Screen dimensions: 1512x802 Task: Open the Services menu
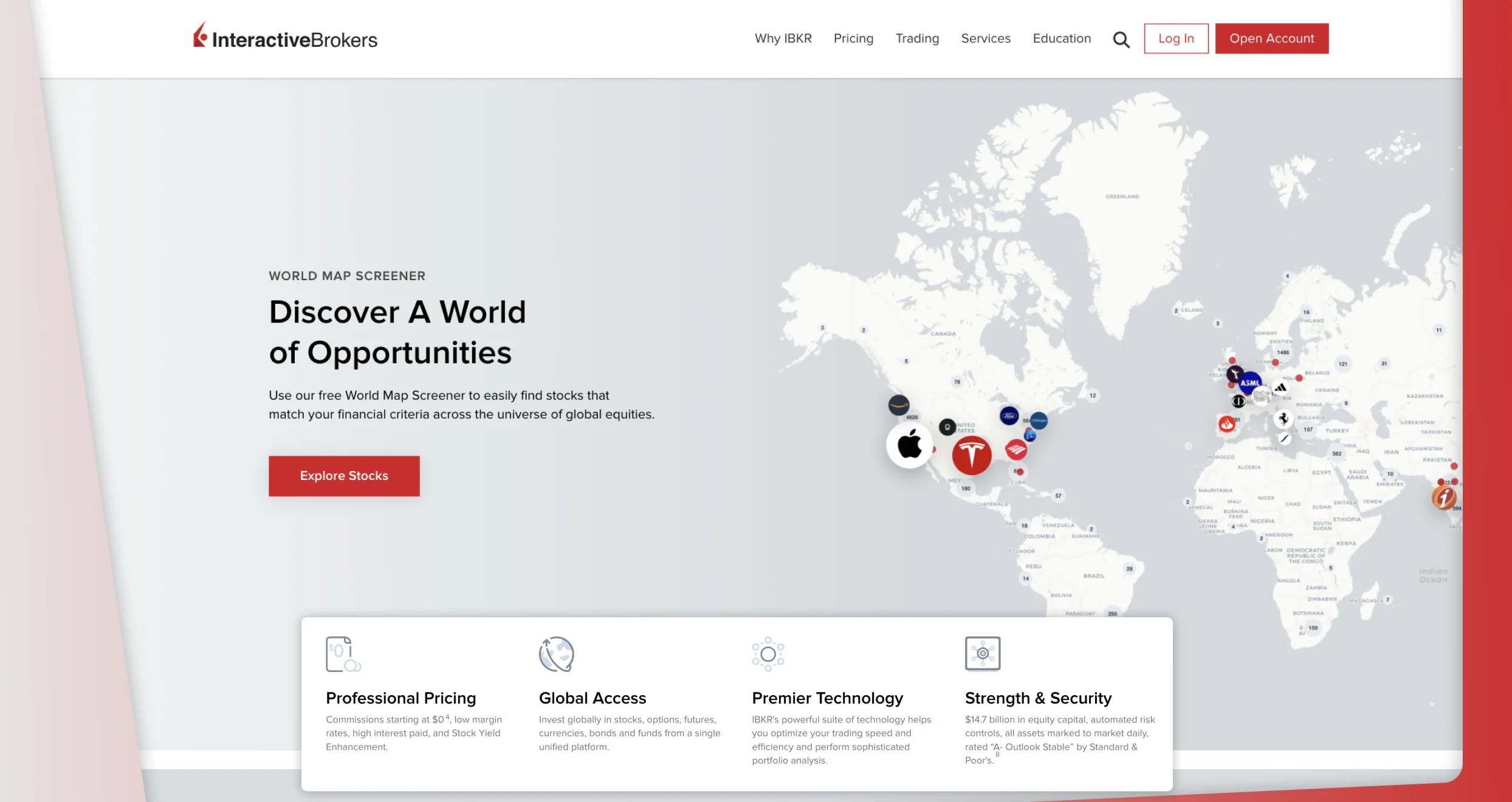(985, 38)
